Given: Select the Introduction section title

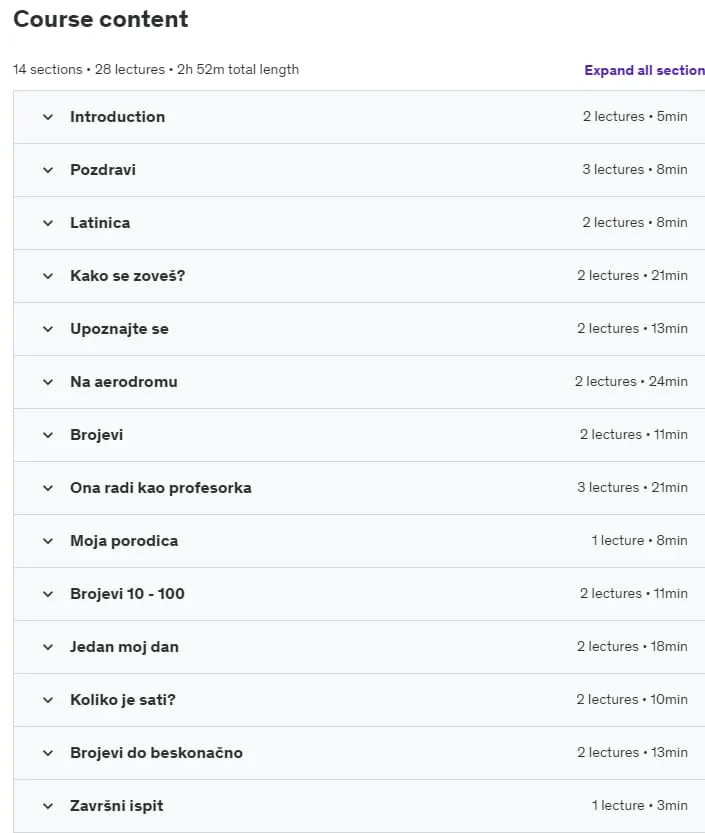Looking at the screenshot, I should pyautogui.click(x=117, y=117).
